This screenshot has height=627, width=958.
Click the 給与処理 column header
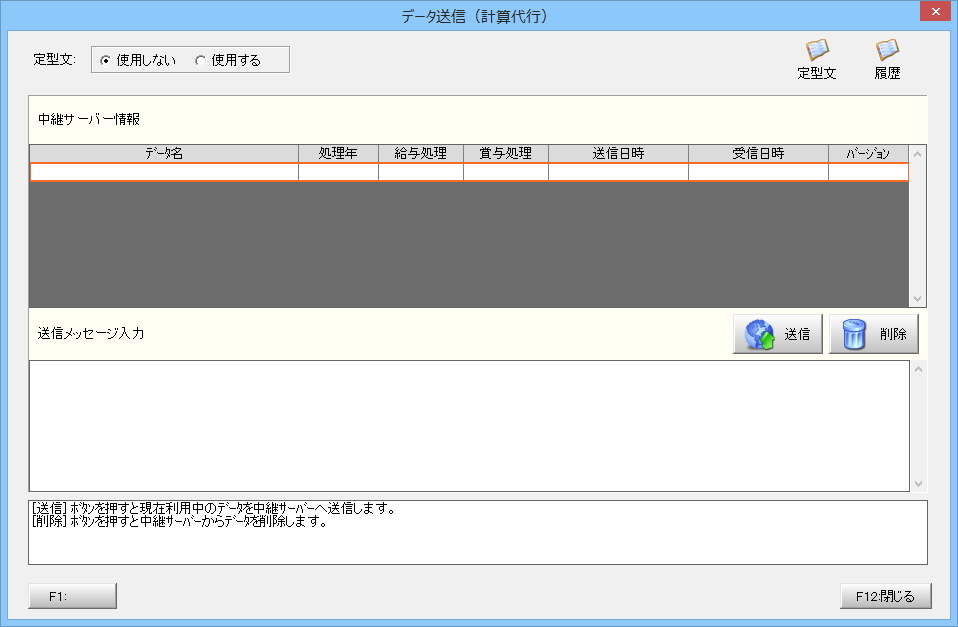point(420,153)
